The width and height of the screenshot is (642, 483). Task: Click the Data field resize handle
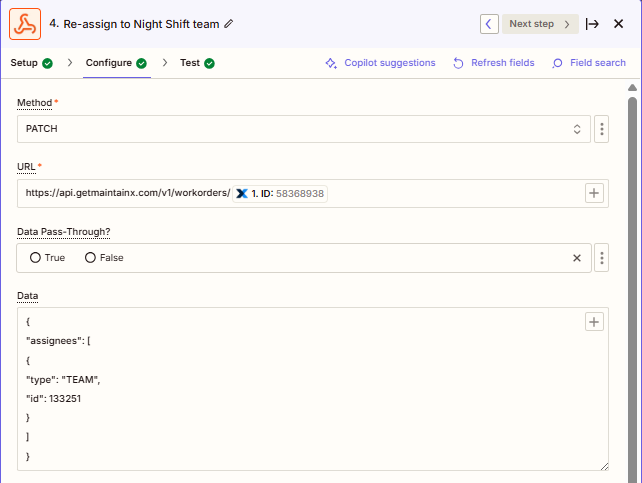[604, 466]
